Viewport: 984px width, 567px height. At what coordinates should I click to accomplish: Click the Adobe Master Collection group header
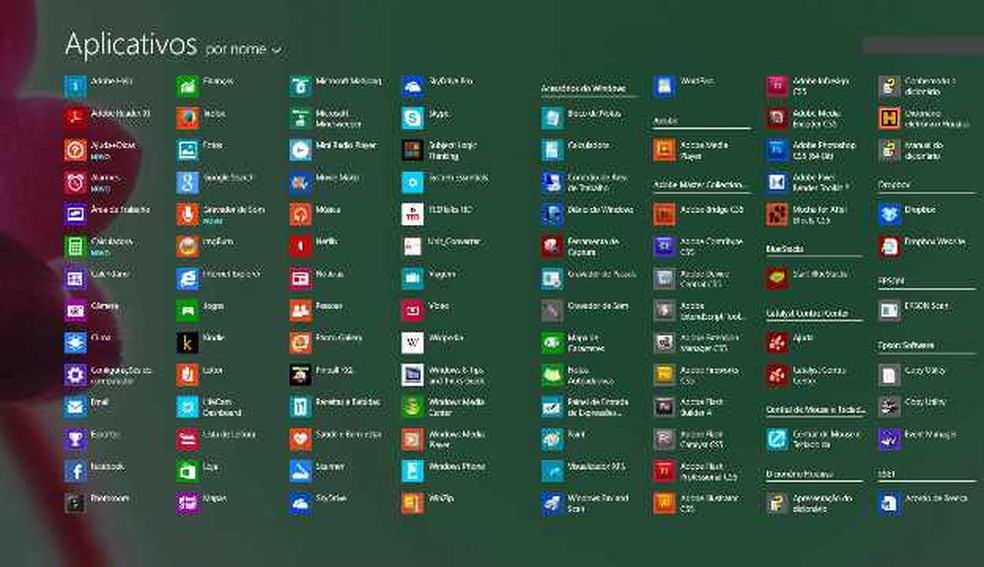pos(698,184)
